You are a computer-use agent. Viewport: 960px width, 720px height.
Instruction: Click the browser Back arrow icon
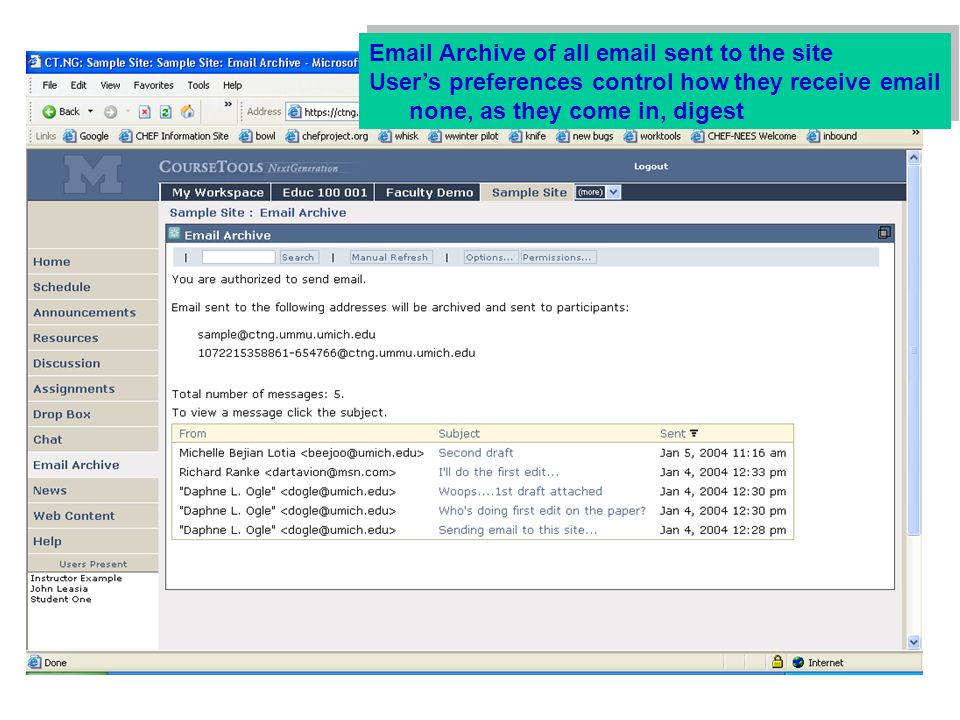49,111
